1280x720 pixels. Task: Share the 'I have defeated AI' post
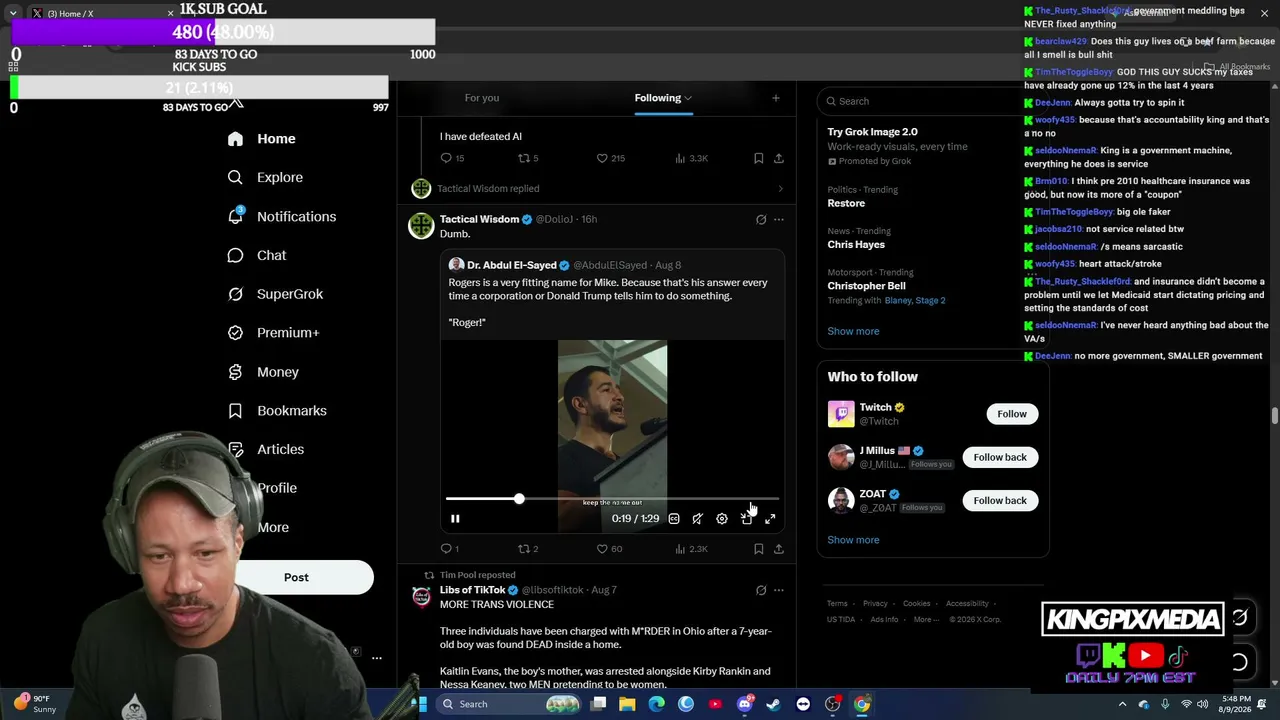point(779,158)
